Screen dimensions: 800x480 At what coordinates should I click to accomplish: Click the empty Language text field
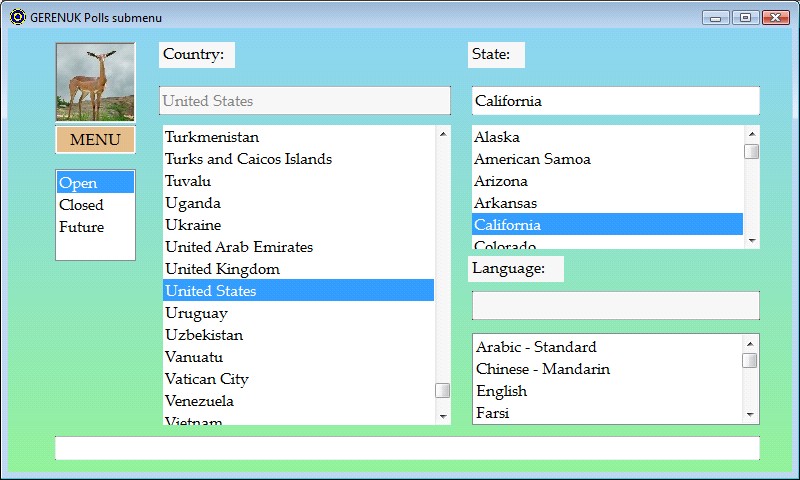click(615, 305)
